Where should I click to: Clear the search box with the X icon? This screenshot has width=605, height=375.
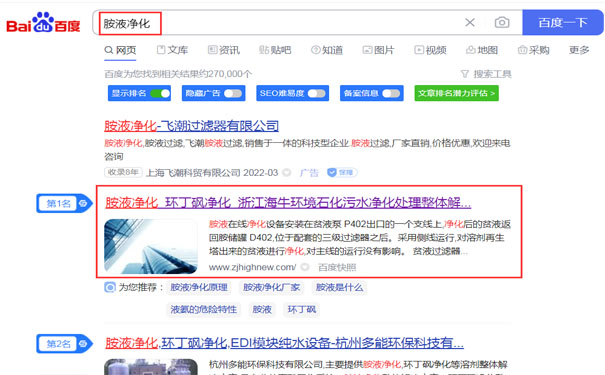(470, 22)
